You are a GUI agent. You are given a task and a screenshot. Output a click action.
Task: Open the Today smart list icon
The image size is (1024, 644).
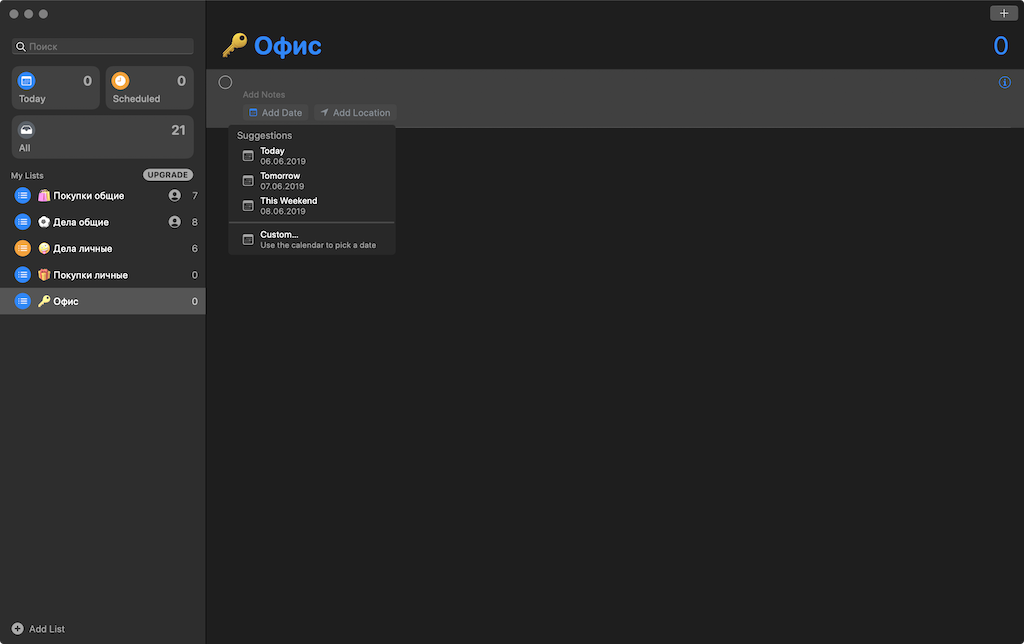point(26,81)
